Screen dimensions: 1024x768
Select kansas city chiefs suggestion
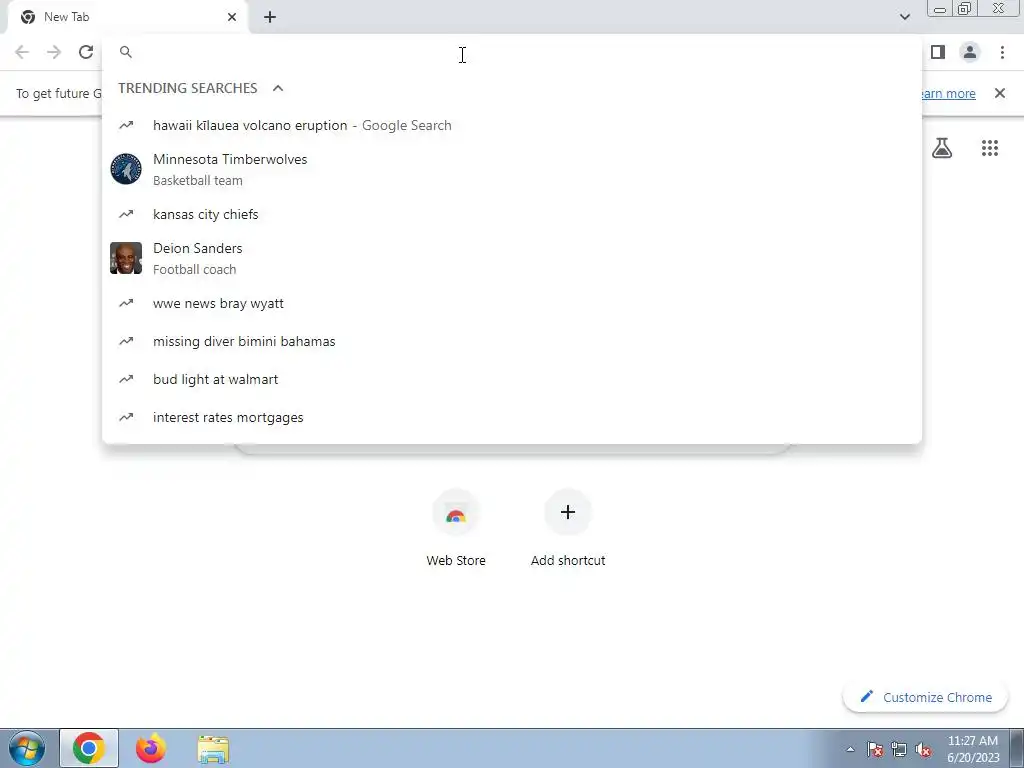coord(512,214)
